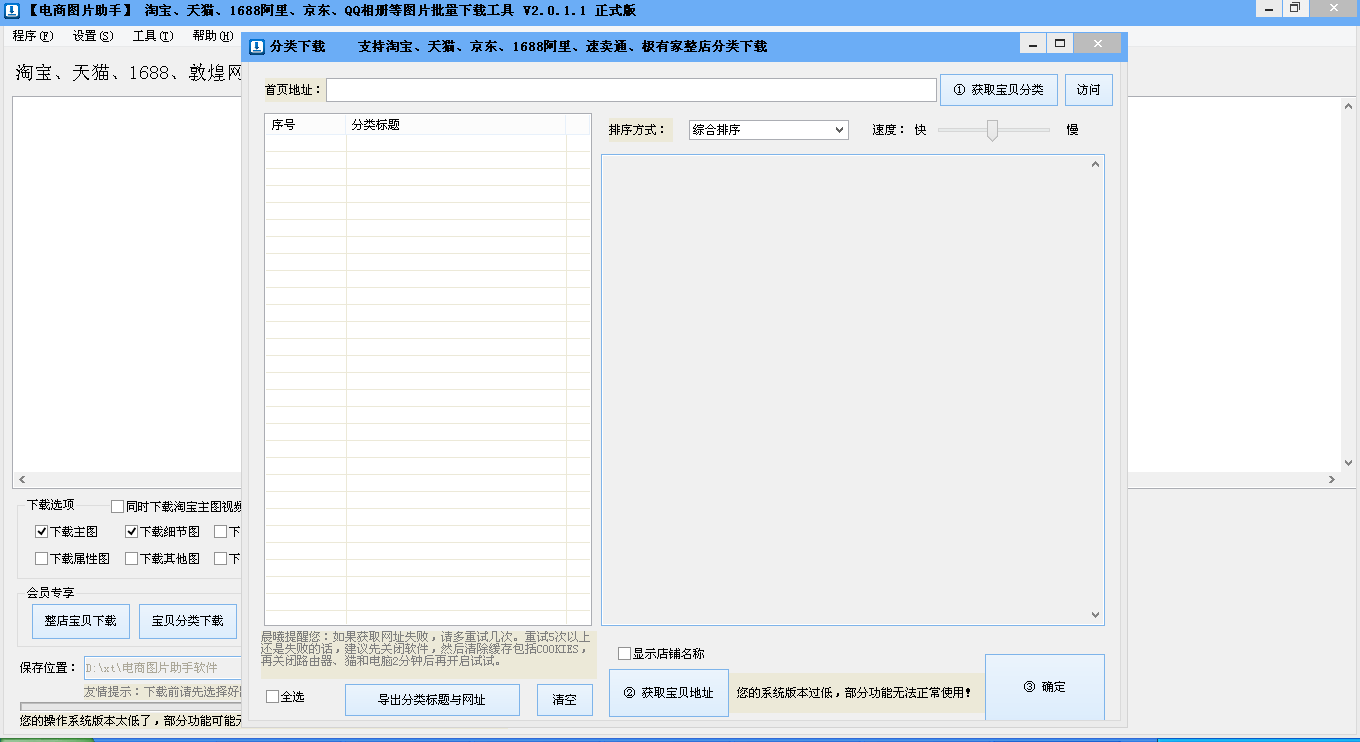The image size is (1360, 742).
Task: Open the 帮助(H) menu
Action: point(213,36)
